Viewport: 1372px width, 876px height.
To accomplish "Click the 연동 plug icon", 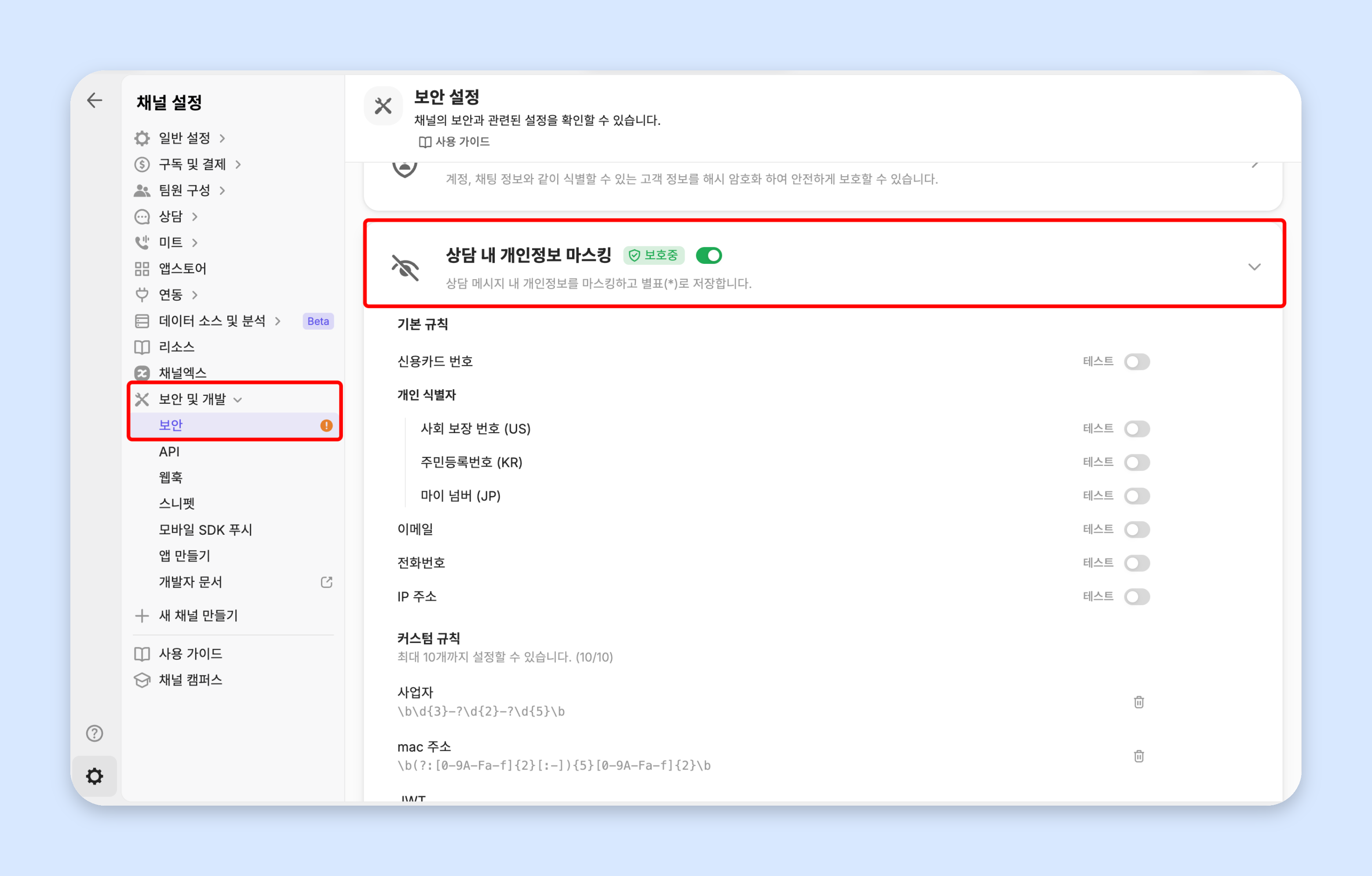I will (142, 295).
